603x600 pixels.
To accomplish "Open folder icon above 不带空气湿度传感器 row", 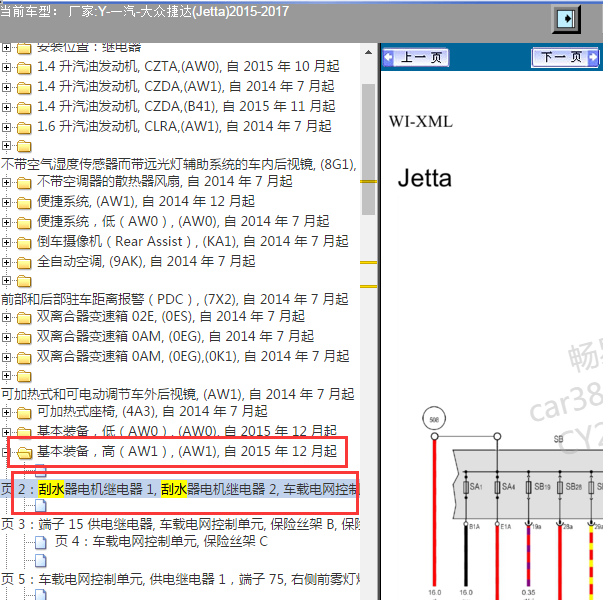I will pyautogui.click(x=24, y=146).
